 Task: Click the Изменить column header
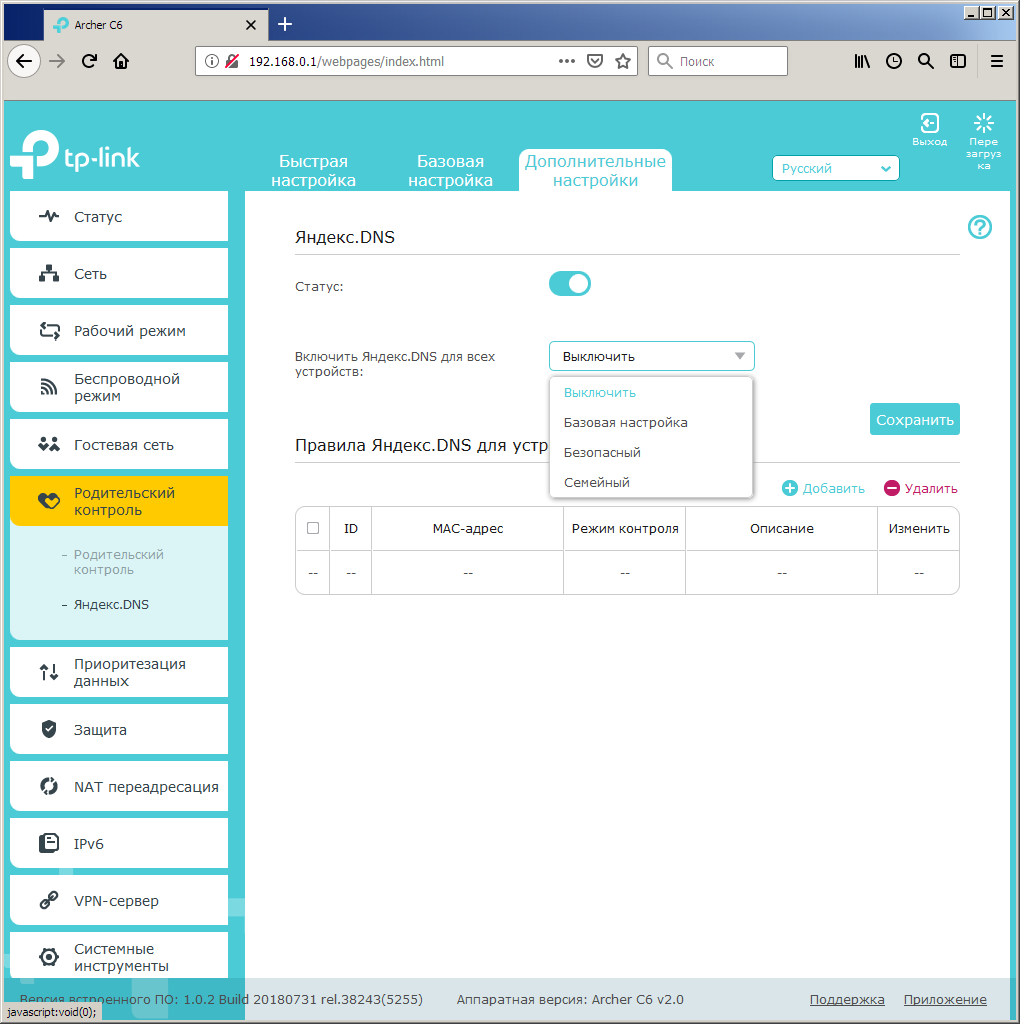coord(919,528)
